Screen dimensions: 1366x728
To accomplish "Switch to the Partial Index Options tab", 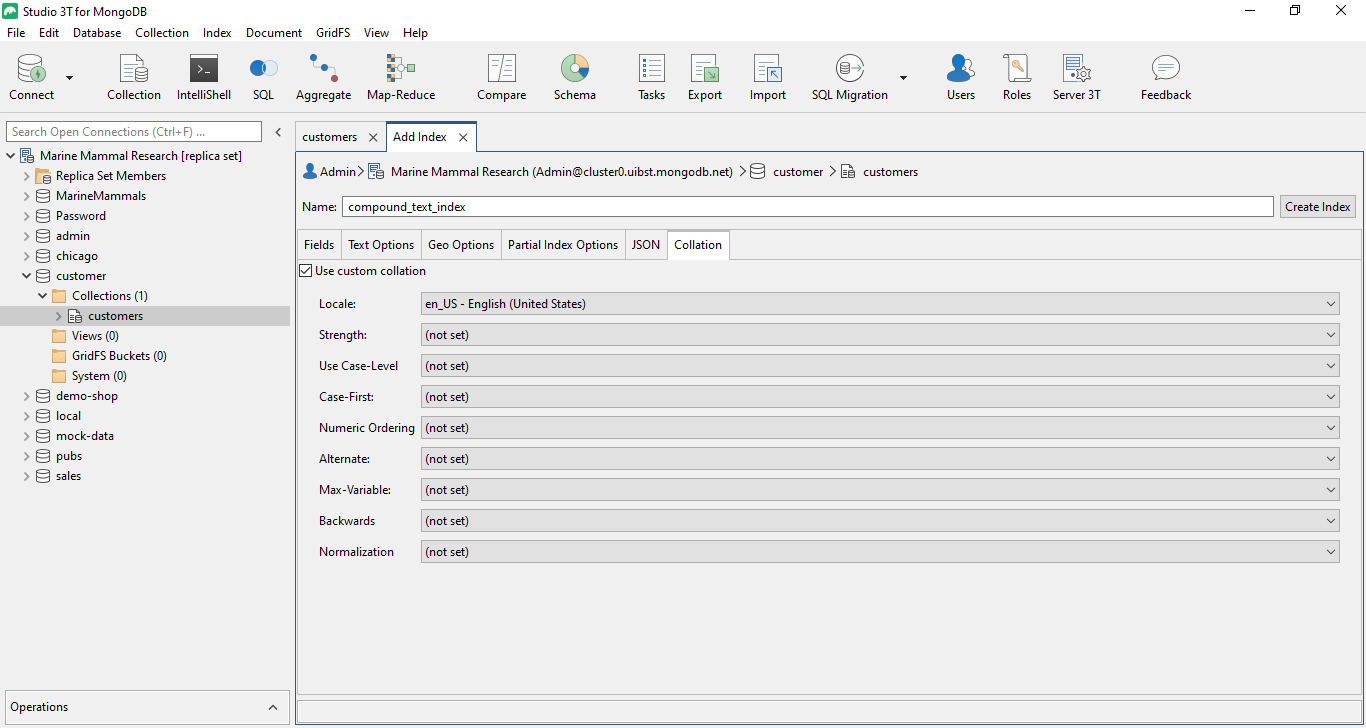I will click(562, 244).
